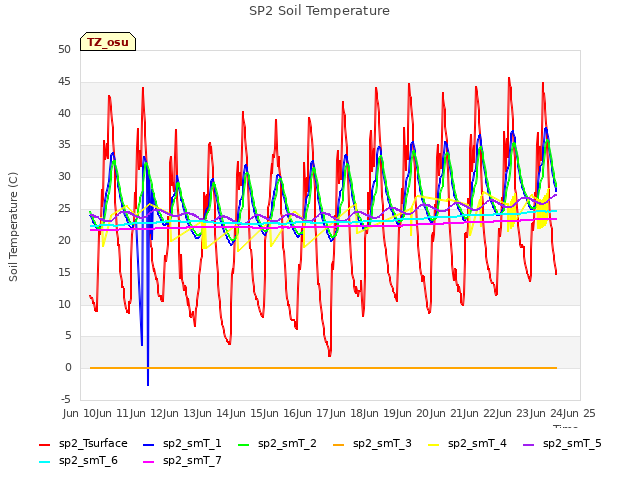Select the sp2_smT_2 legend label

tap(287, 444)
